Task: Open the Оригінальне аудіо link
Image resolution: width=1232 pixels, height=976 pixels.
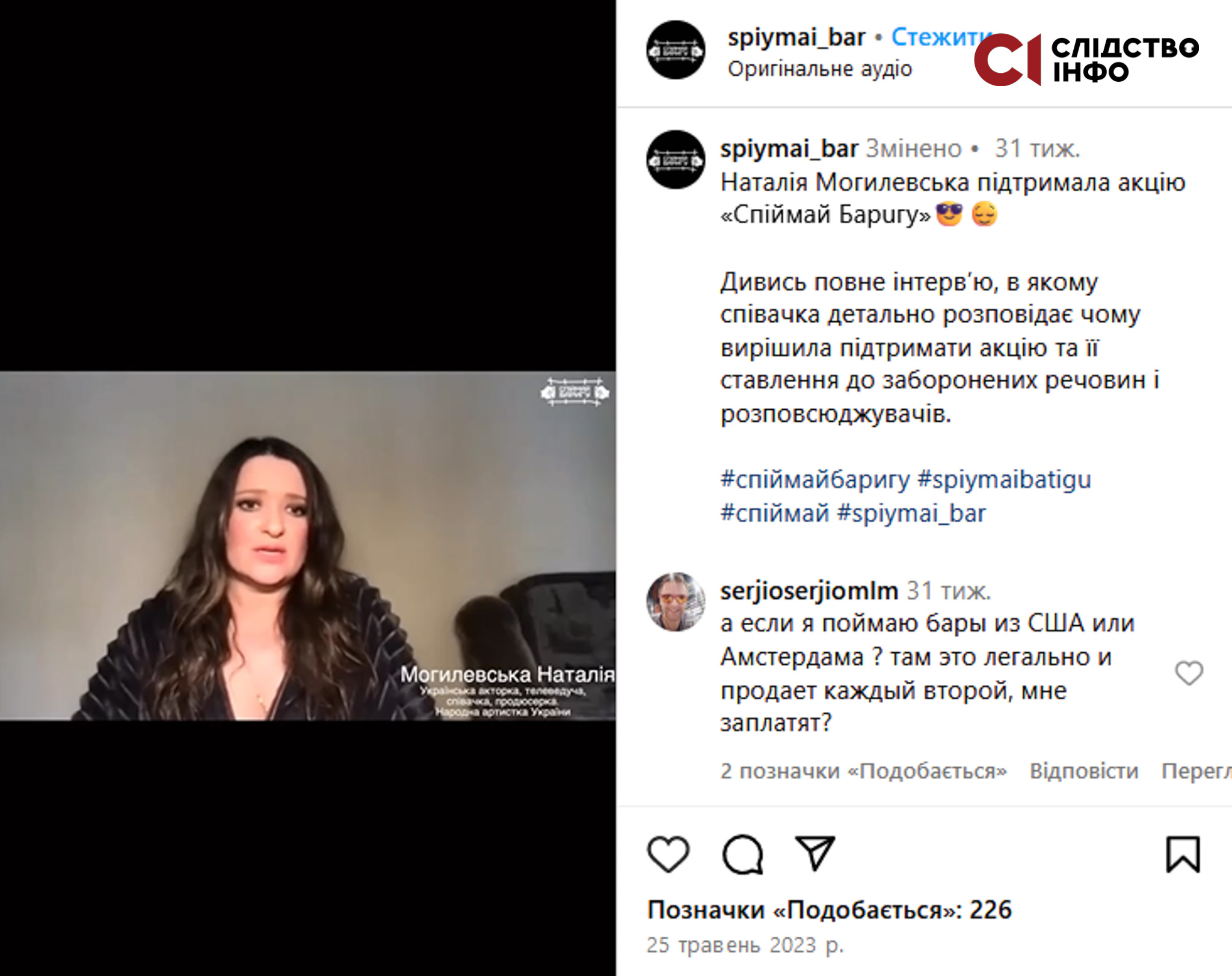Action: pos(820,69)
